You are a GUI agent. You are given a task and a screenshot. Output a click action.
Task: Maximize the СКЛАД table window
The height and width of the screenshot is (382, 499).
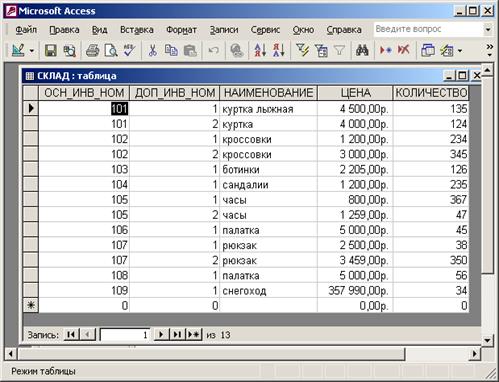[x=462, y=76]
